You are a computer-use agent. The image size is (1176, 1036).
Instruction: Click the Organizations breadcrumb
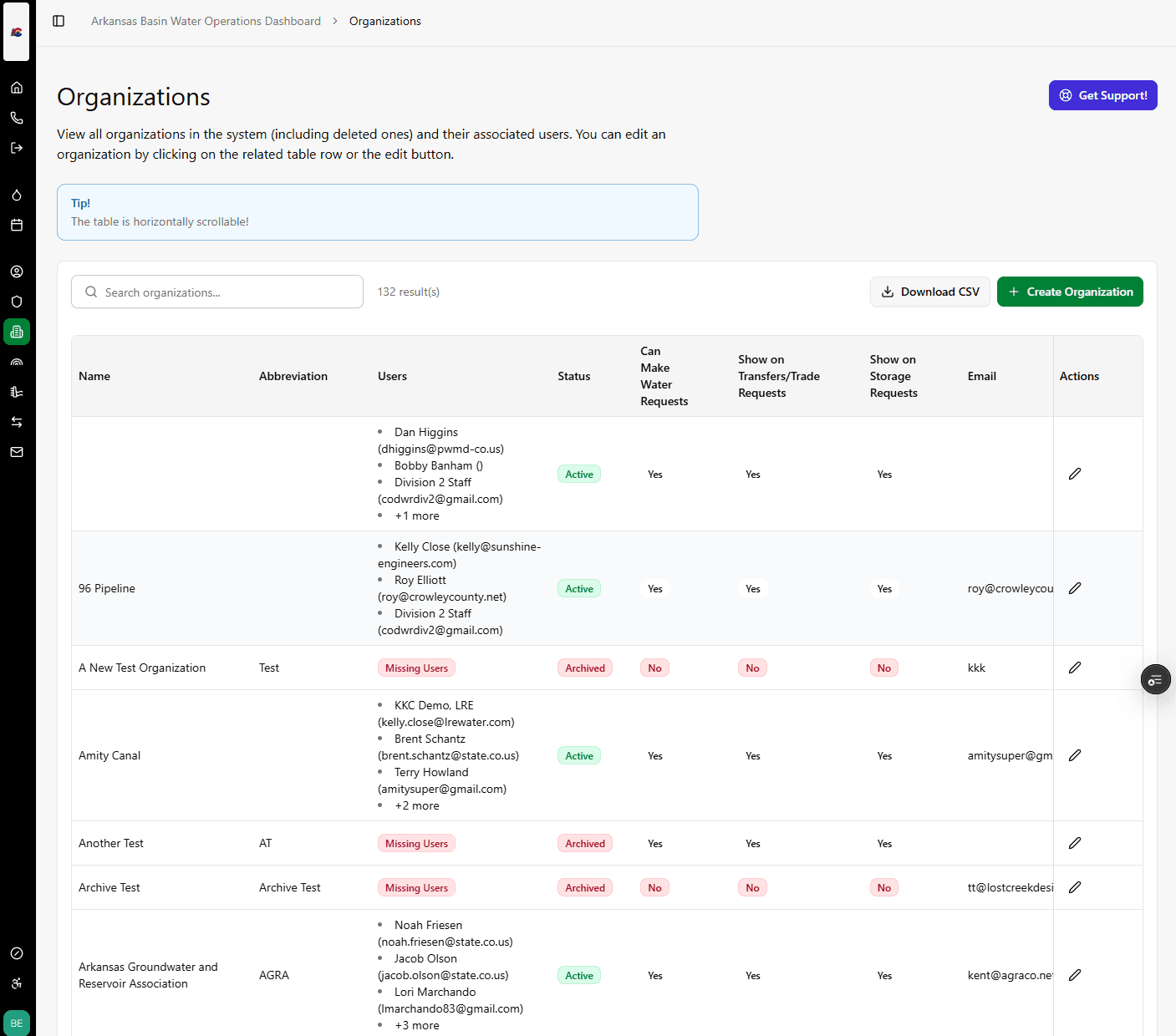[x=385, y=21]
